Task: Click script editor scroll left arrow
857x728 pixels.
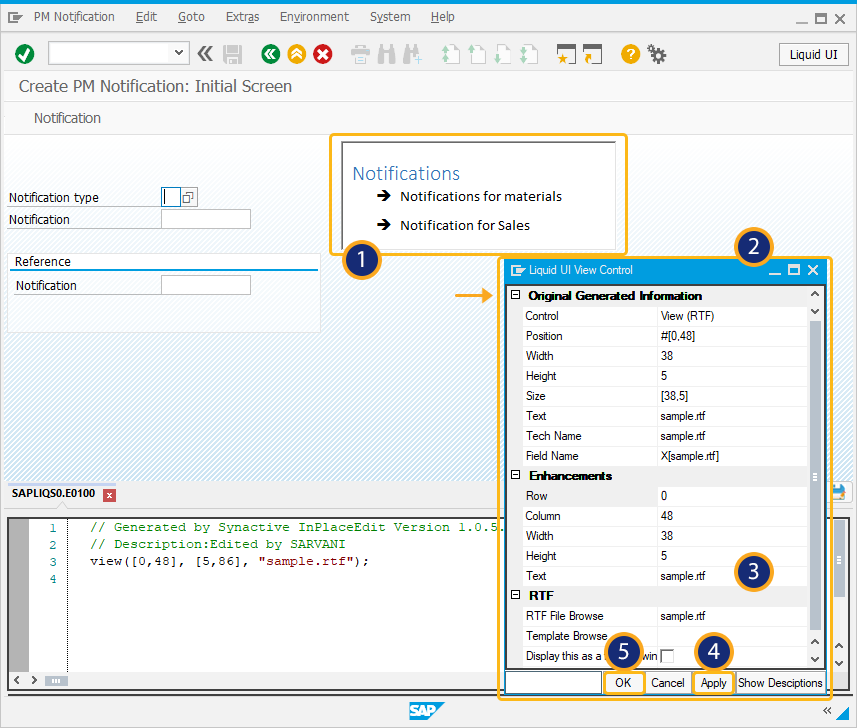Action: [17, 680]
